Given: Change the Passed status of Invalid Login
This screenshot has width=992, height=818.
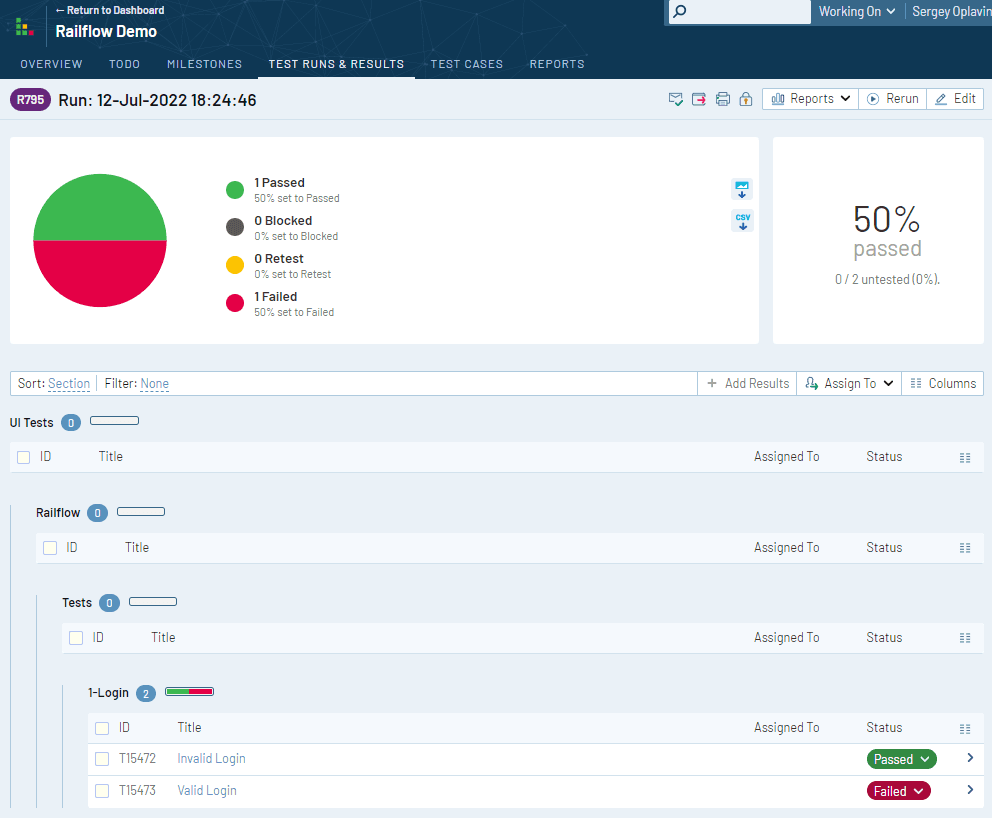Looking at the screenshot, I should [x=900, y=759].
